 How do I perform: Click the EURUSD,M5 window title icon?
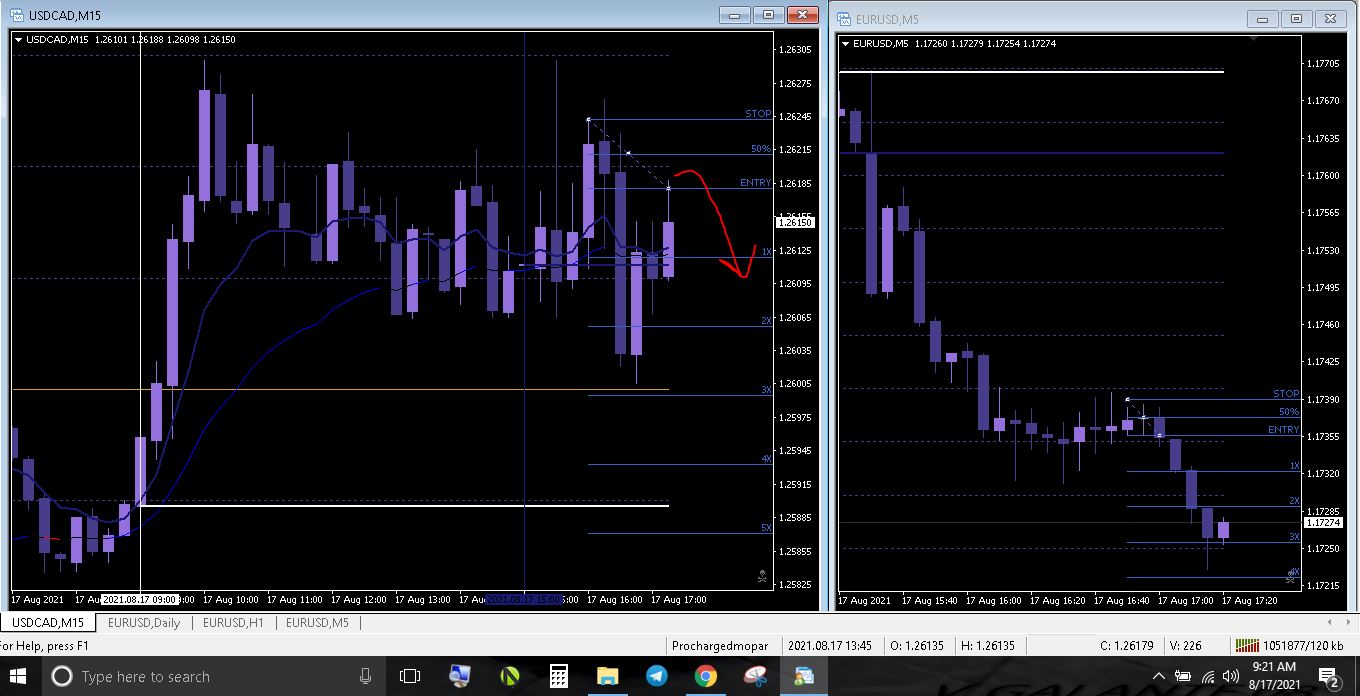[843, 19]
